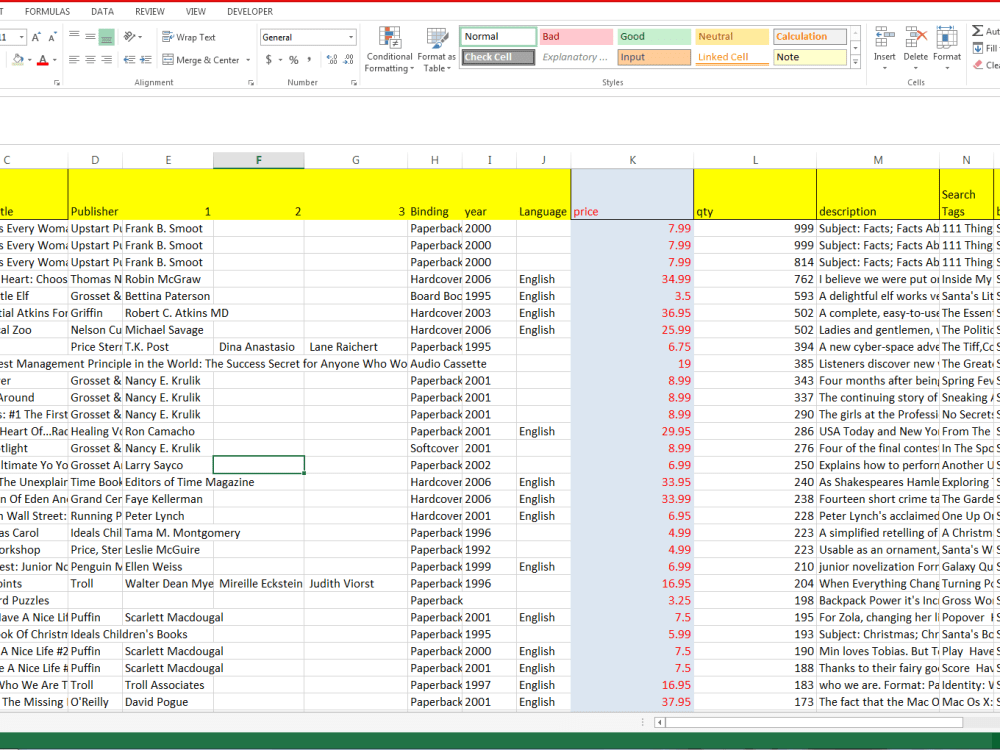Click the Merge & Center button
Viewport: 1000px width, 750px height.
(x=201, y=60)
